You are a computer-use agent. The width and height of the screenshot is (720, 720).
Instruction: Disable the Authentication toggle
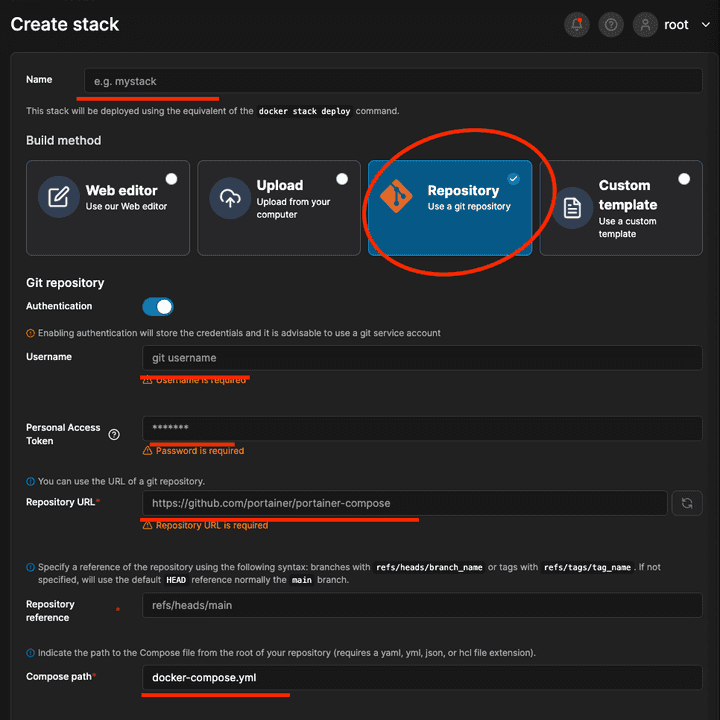pyautogui.click(x=158, y=307)
